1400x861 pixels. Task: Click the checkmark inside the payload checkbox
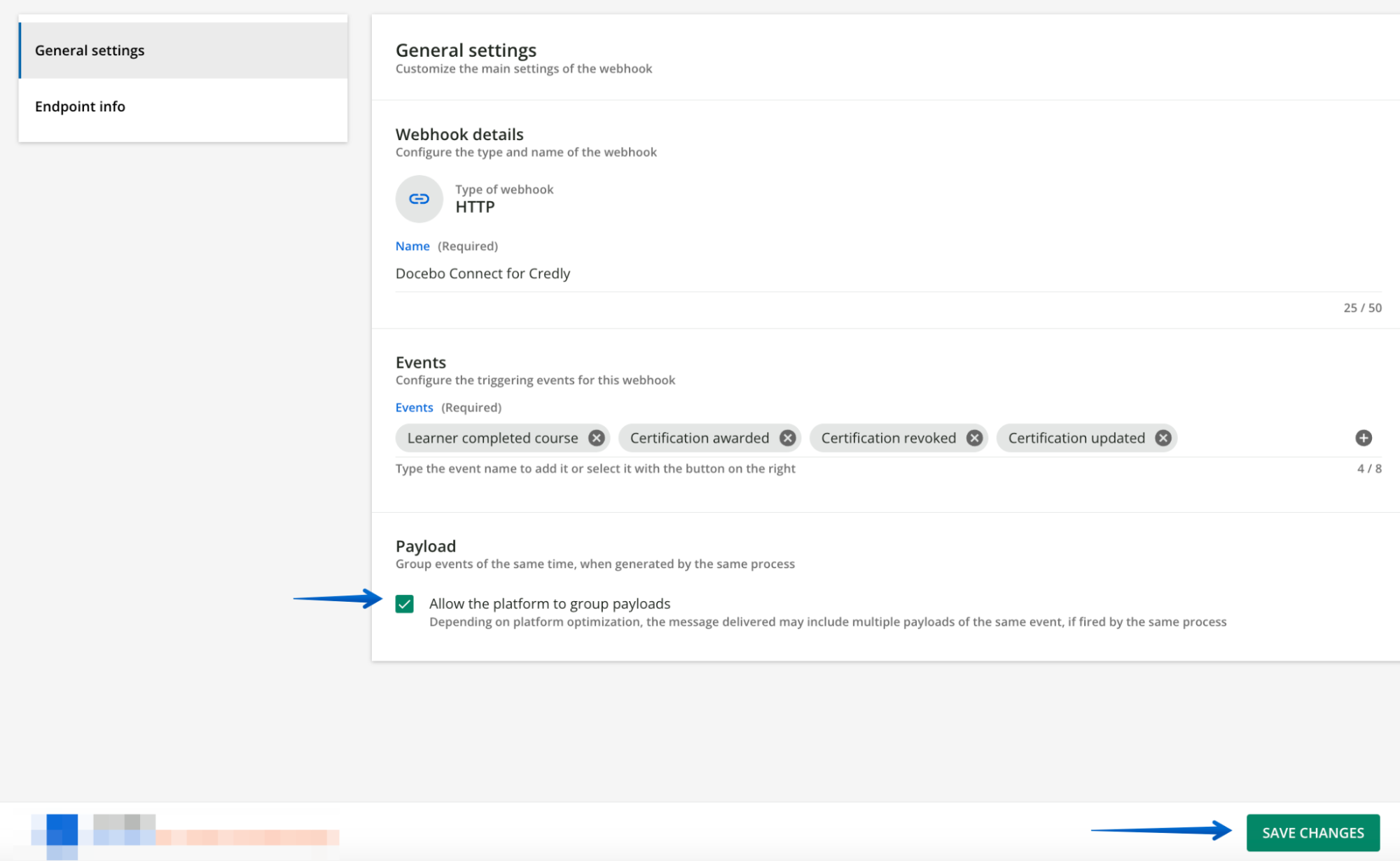[x=405, y=603]
